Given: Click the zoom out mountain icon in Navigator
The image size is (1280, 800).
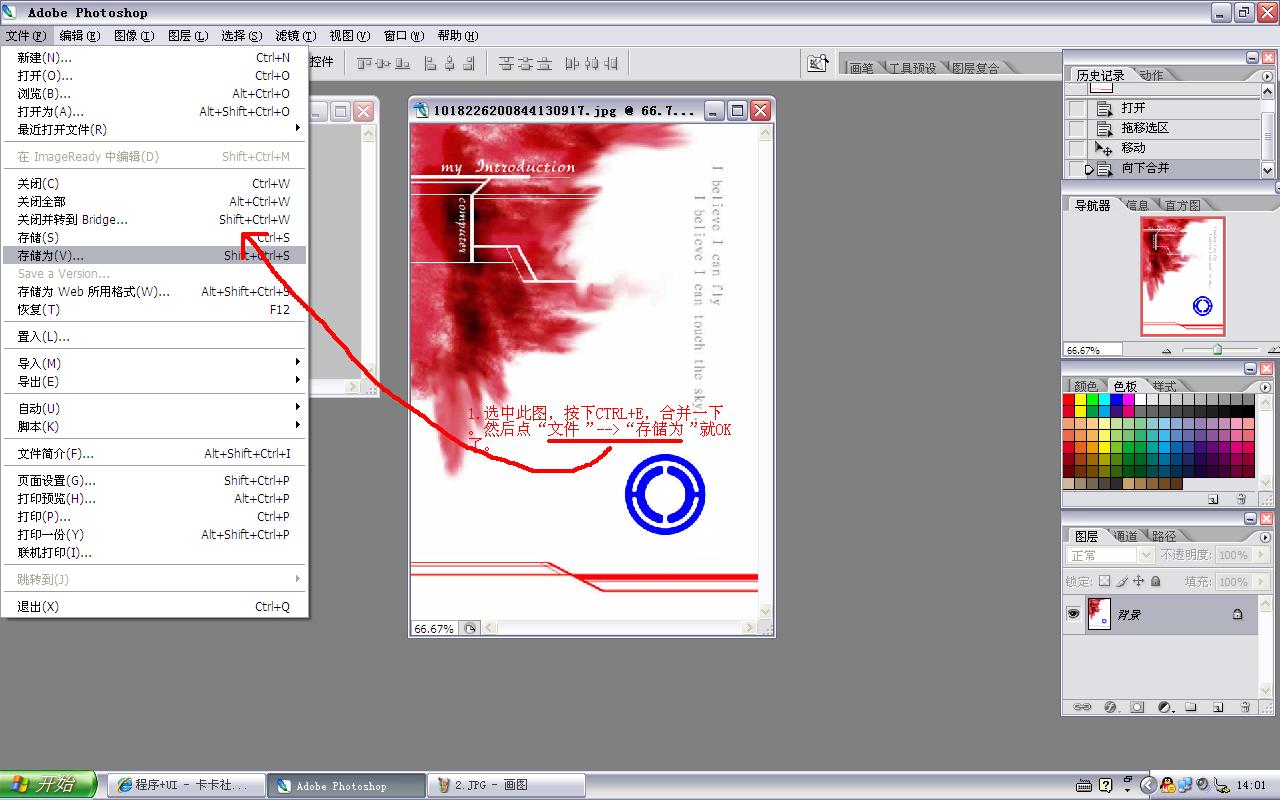Looking at the screenshot, I should click(1166, 351).
